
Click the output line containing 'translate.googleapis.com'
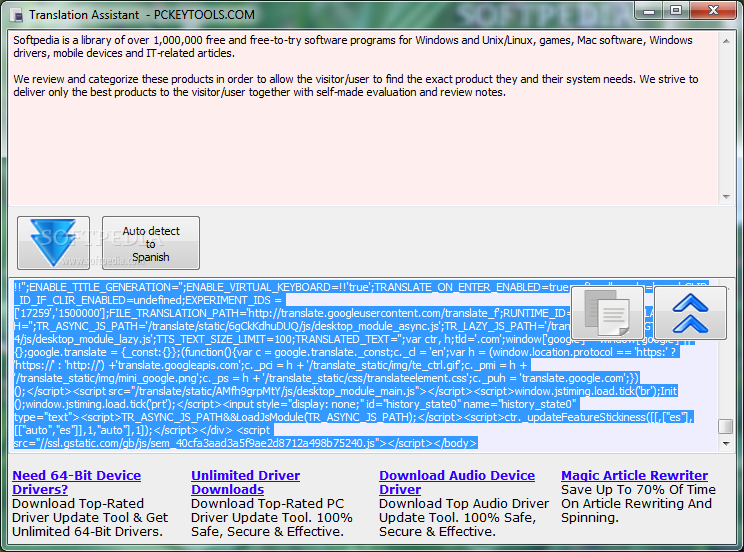pyautogui.click(x=270, y=365)
